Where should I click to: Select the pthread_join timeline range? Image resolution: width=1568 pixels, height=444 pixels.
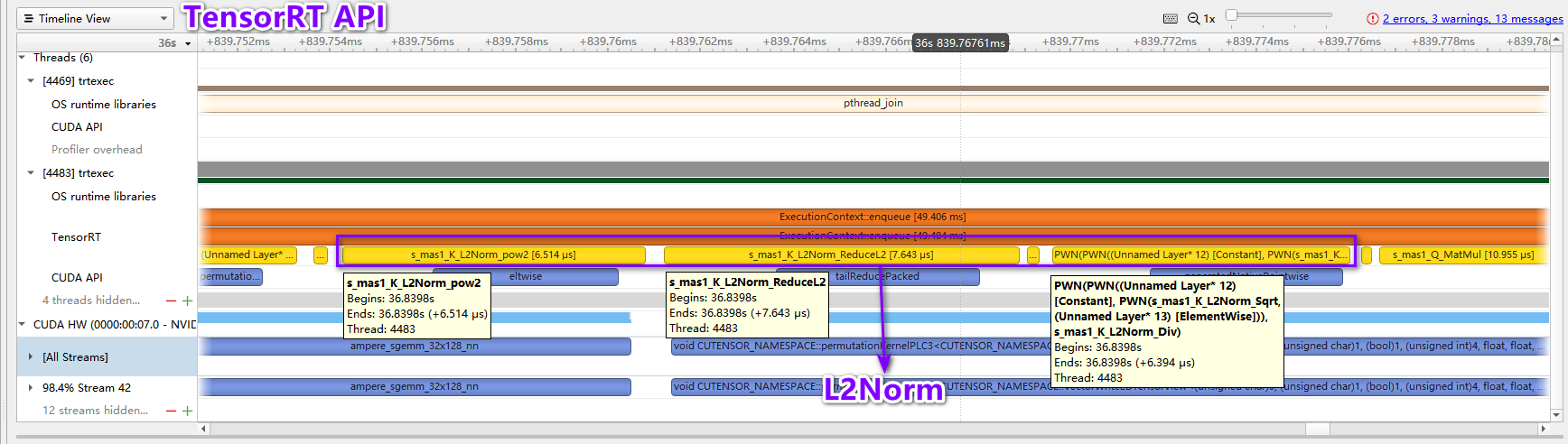[873, 103]
